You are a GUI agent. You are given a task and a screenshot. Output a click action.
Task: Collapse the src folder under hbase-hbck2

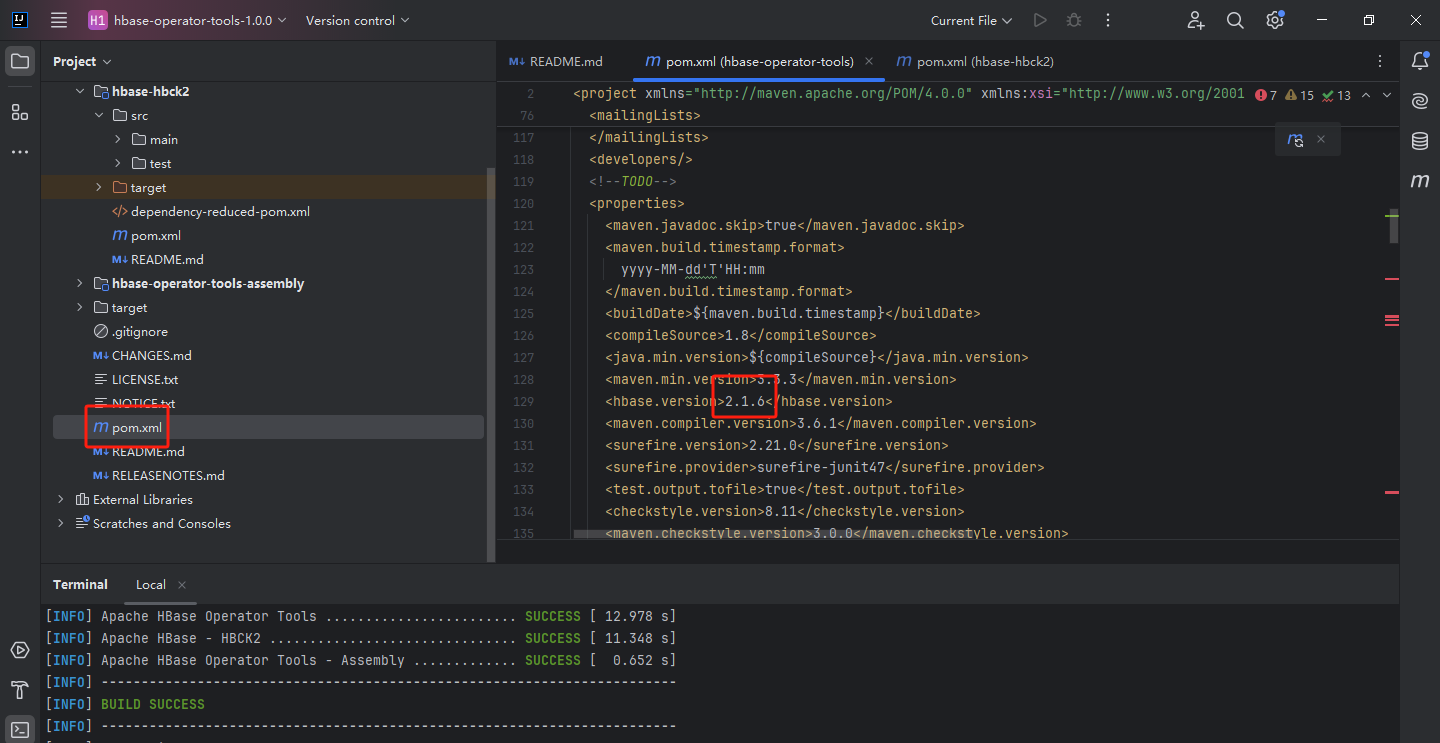(x=99, y=115)
